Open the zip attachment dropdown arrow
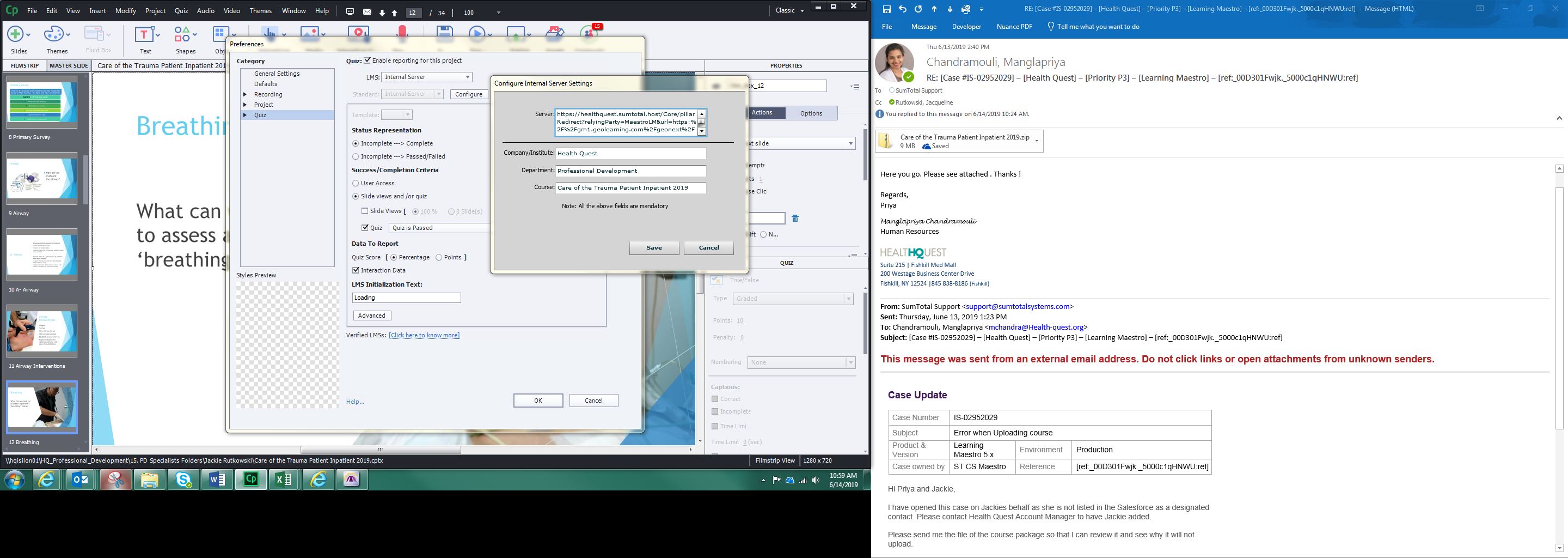 point(1037,141)
